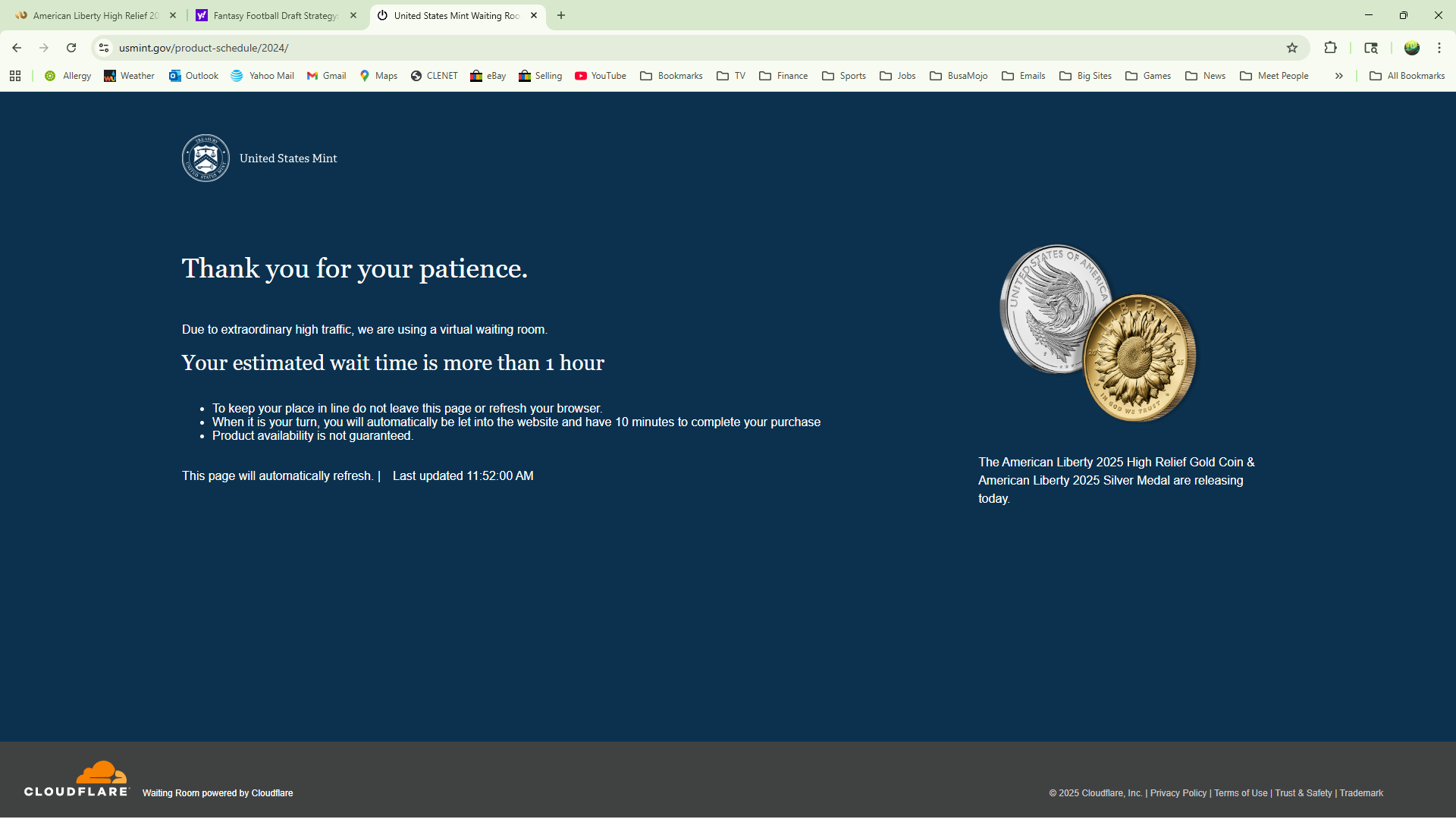Open the Outlook bookmark
Screen dimensions: 1456x819
(193, 76)
